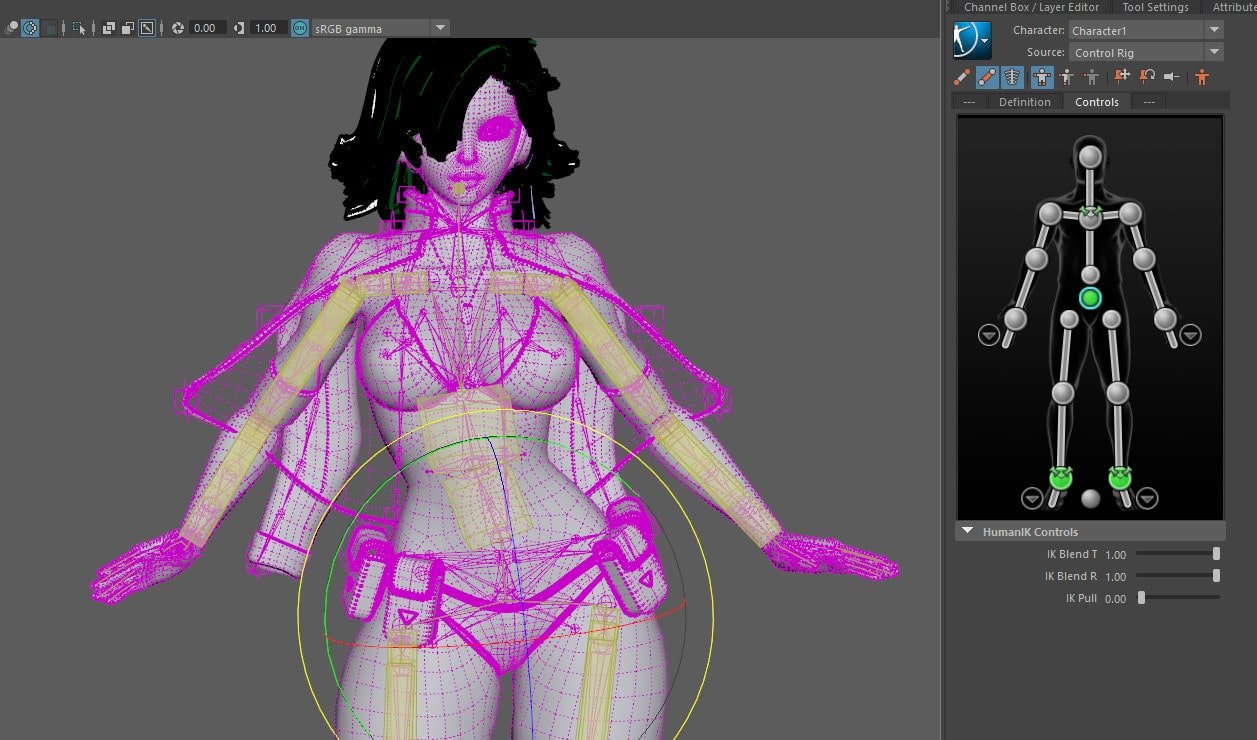The height and width of the screenshot is (740, 1257).
Task: Expand the screen-right hand detail arrow
Action: click(x=1190, y=336)
